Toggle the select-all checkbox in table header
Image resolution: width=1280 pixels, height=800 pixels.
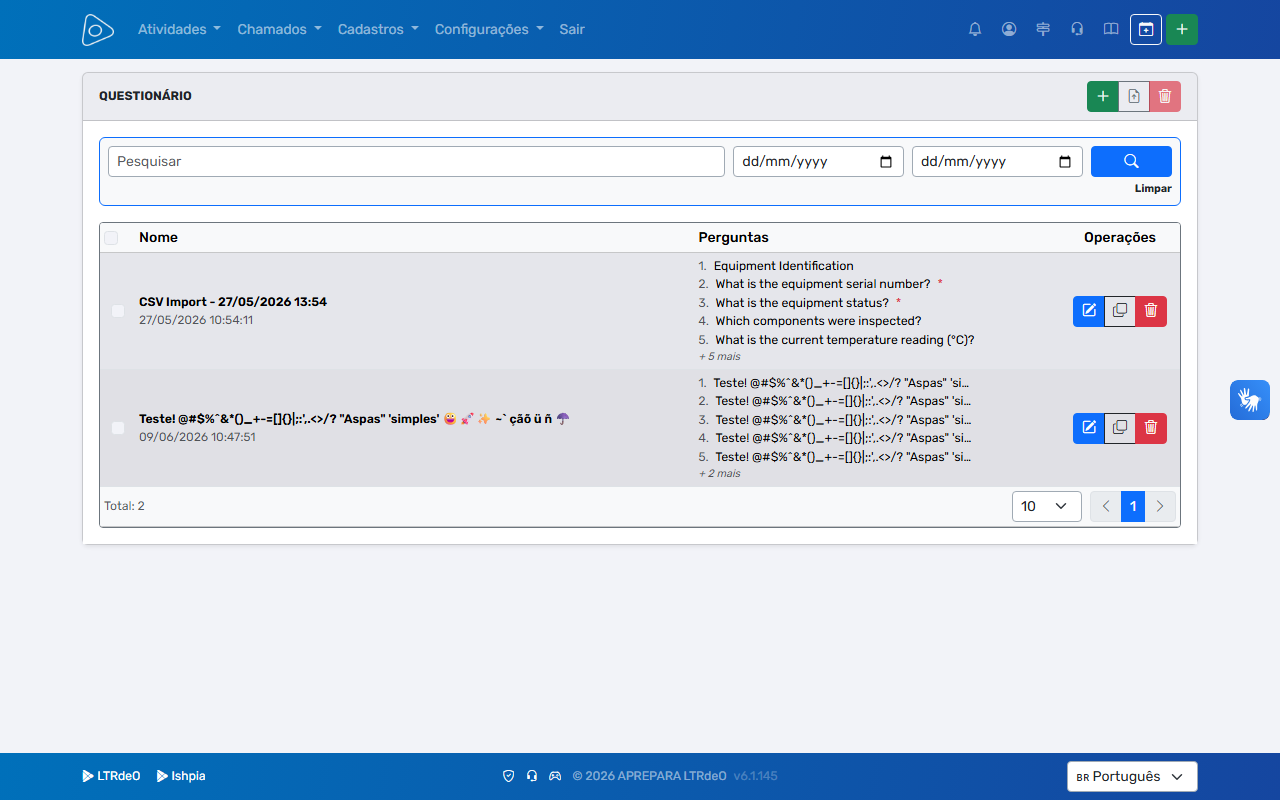[111, 238]
